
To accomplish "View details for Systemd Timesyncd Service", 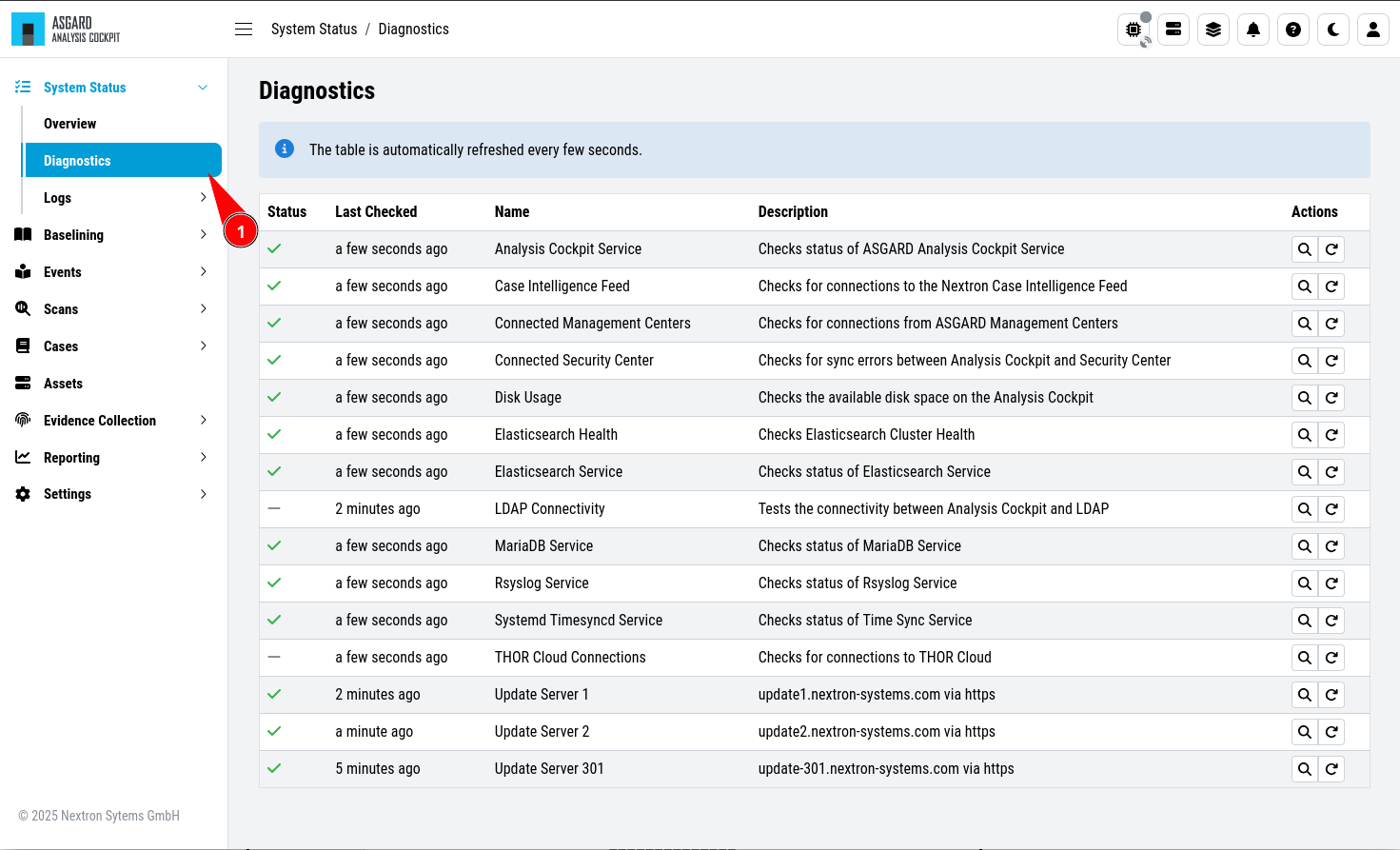I will pyautogui.click(x=1305, y=621).
